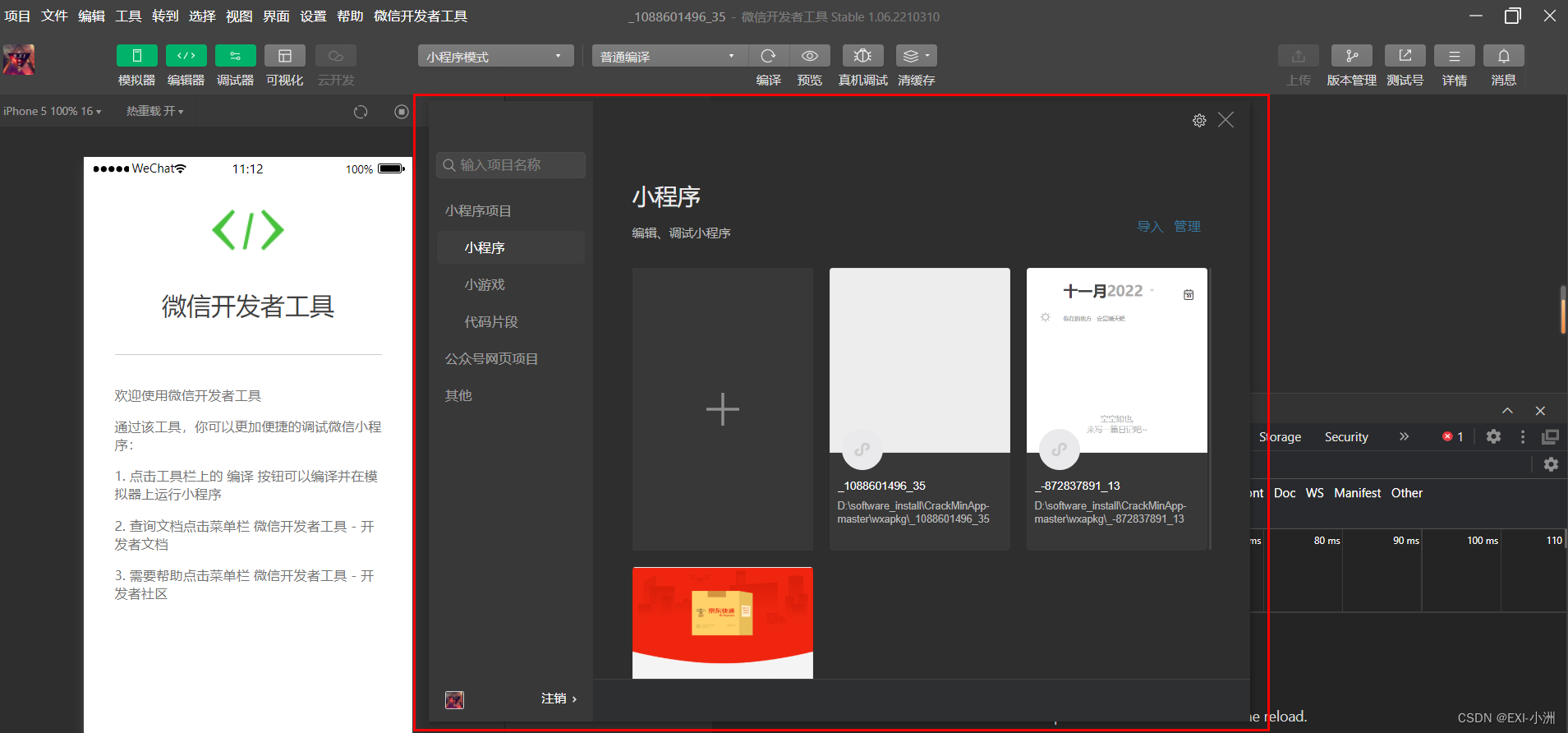Select 小程序项目 in the sidebar
Viewport: 1568px width, 733px height.
[x=478, y=211]
